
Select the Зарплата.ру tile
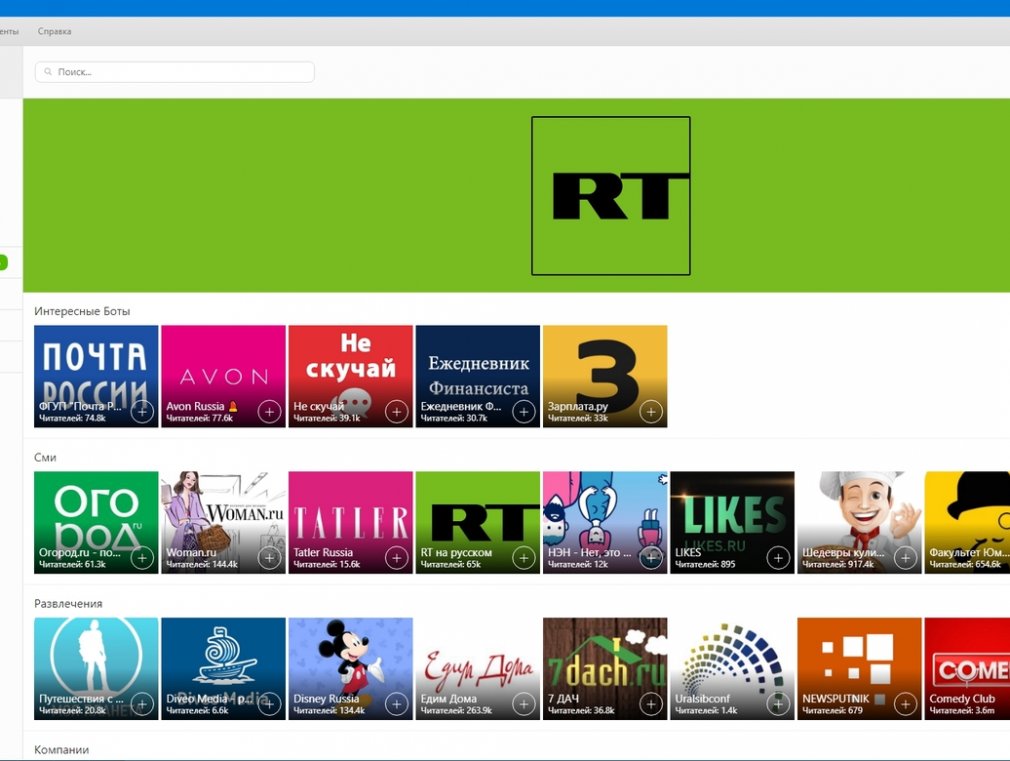pos(605,376)
